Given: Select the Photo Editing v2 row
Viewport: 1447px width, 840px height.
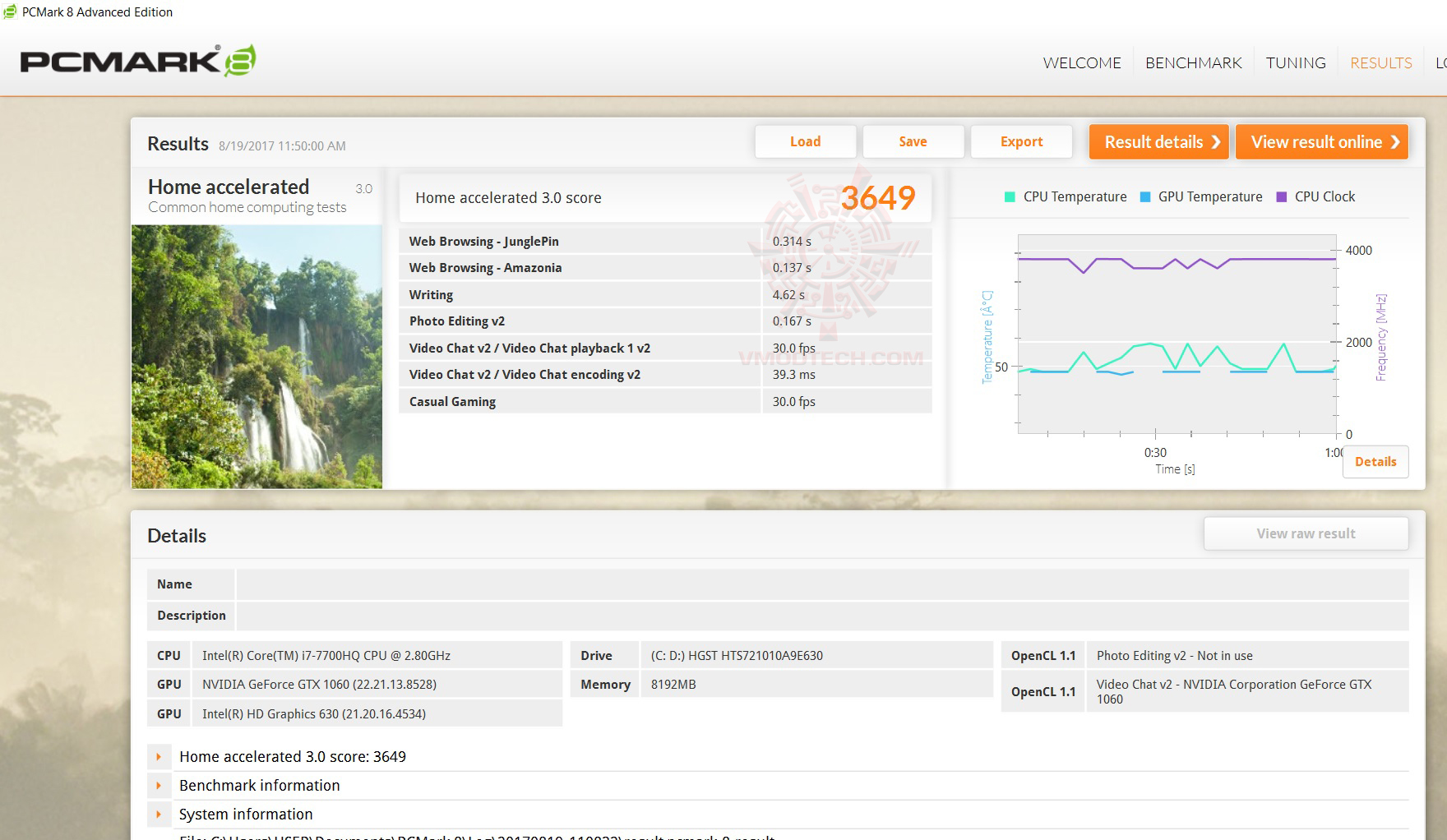Looking at the screenshot, I should tap(665, 321).
